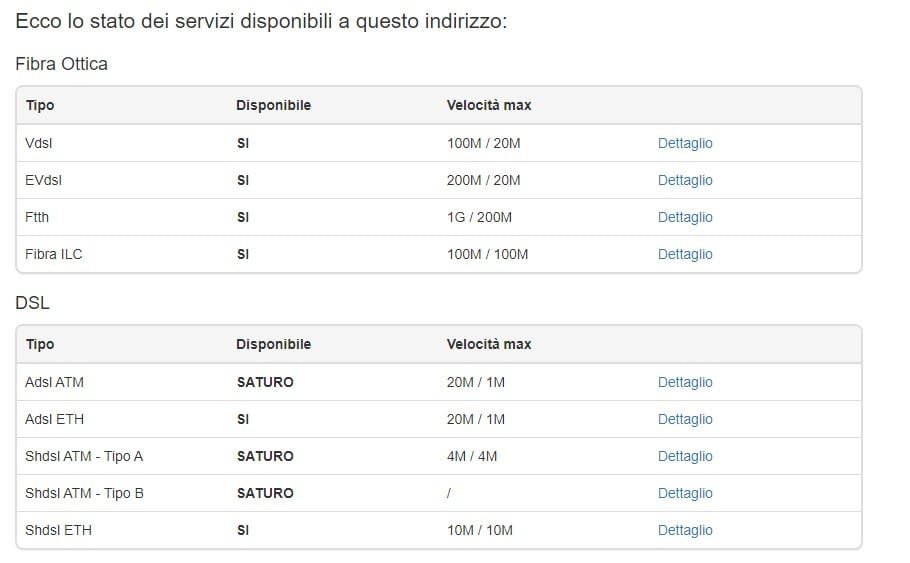Open Dettaglio link for Ftth row
The width and height of the screenshot is (910, 563).
click(x=685, y=217)
